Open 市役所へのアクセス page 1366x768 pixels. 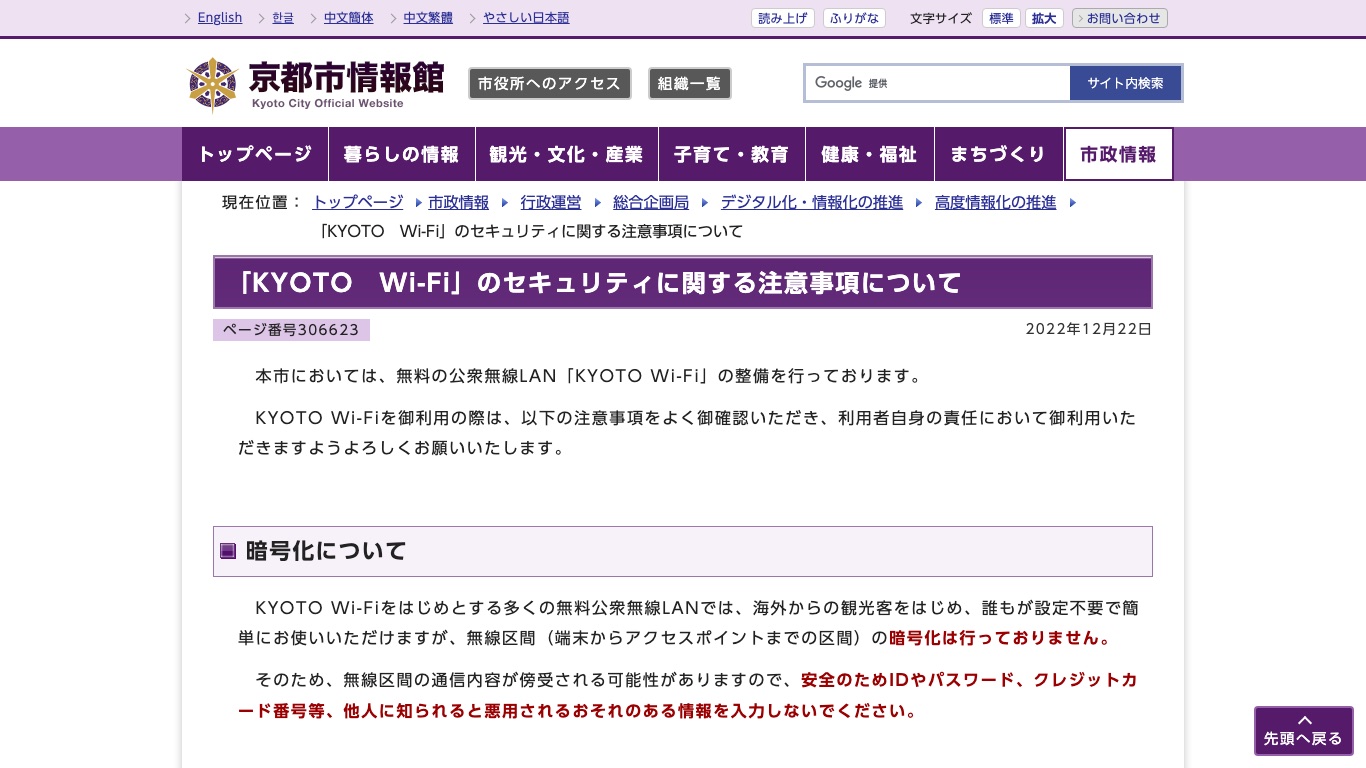[550, 84]
